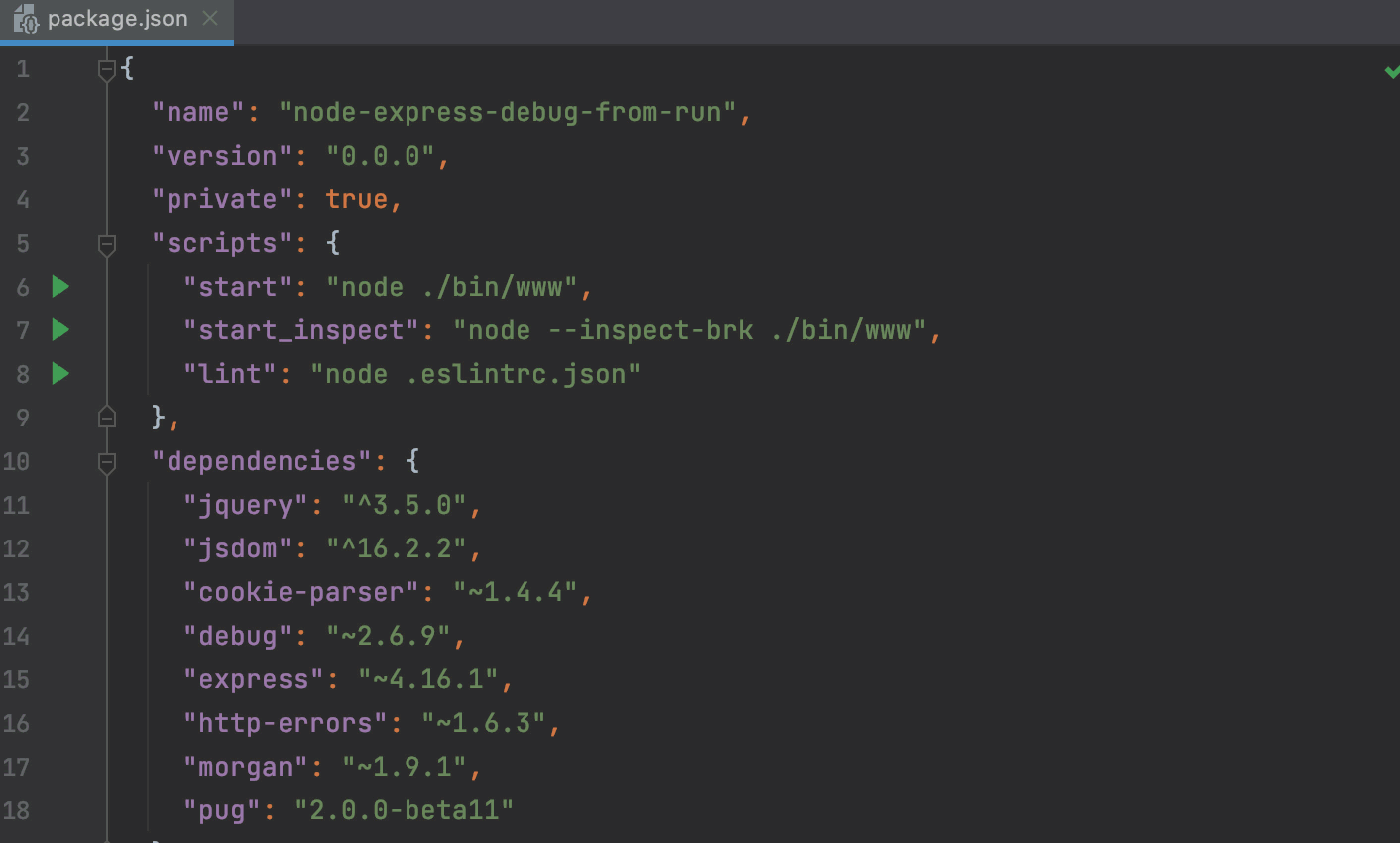Click the green run triangle next to line 6
This screenshot has width=1400, height=843.
(59, 287)
